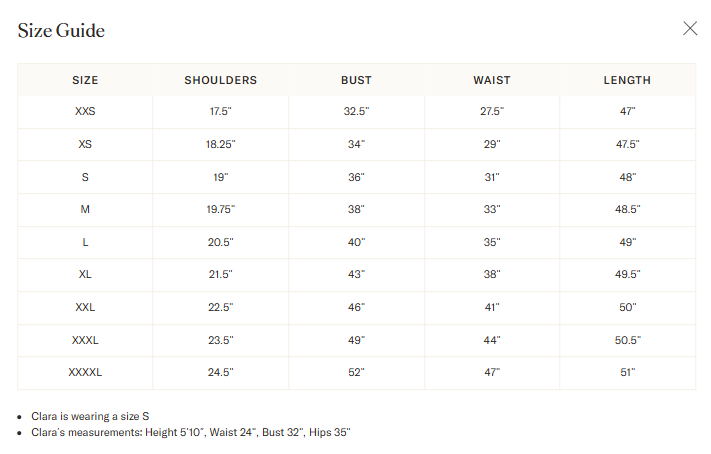Select the M size row label
The width and height of the screenshot is (711, 454).
(85, 210)
